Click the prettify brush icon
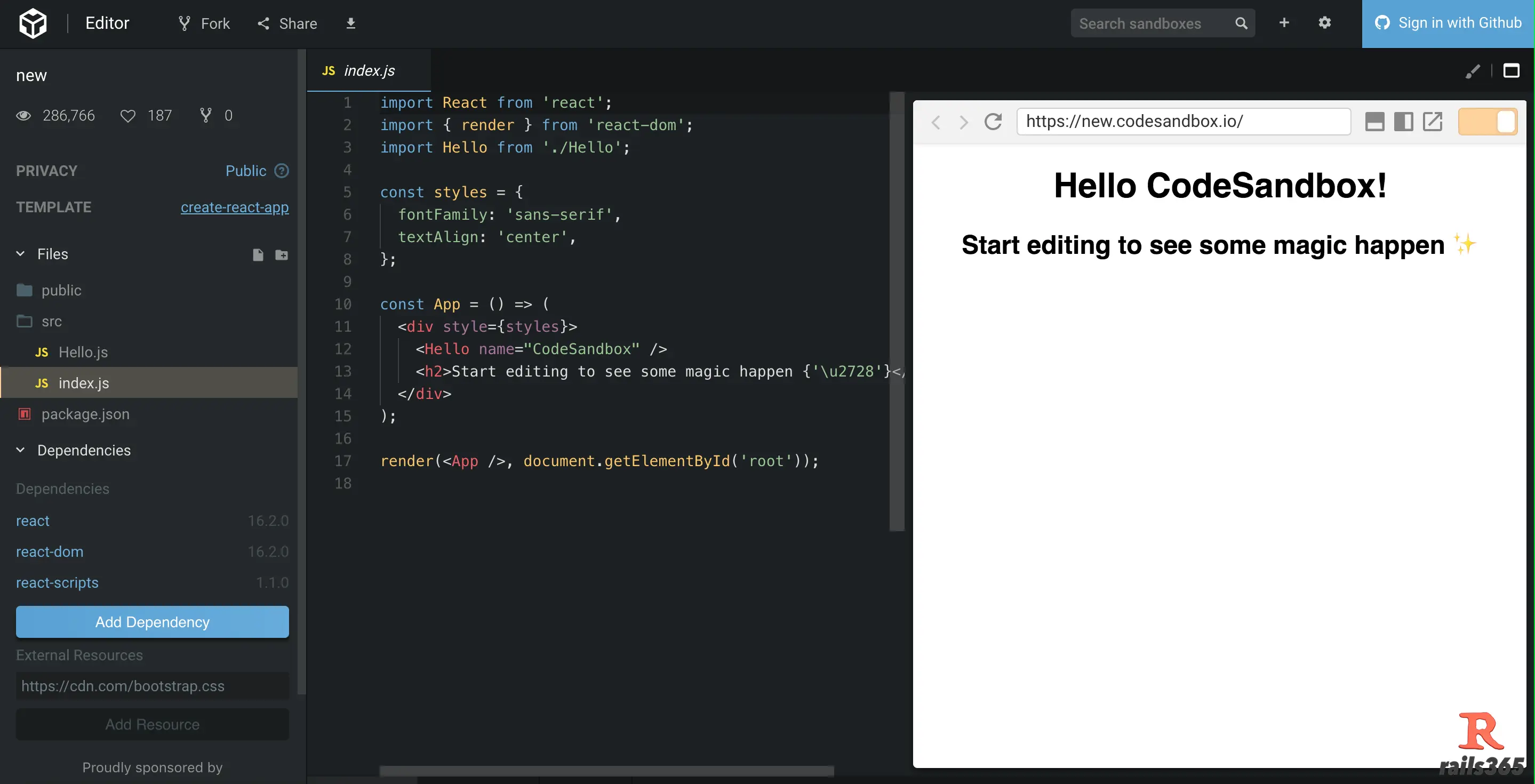Screen dimensions: 1535x784 tap(1473, 71)
